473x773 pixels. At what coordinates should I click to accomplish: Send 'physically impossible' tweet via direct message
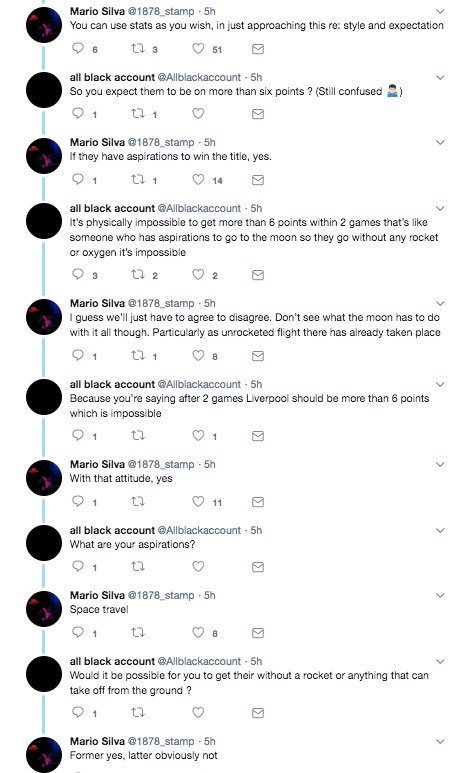tap(258, 275)
